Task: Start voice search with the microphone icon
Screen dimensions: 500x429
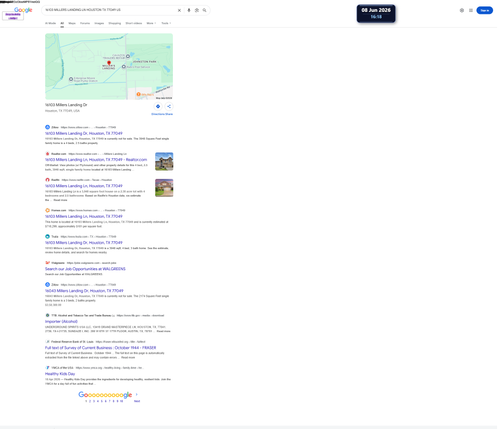Action: pos(189,10)
